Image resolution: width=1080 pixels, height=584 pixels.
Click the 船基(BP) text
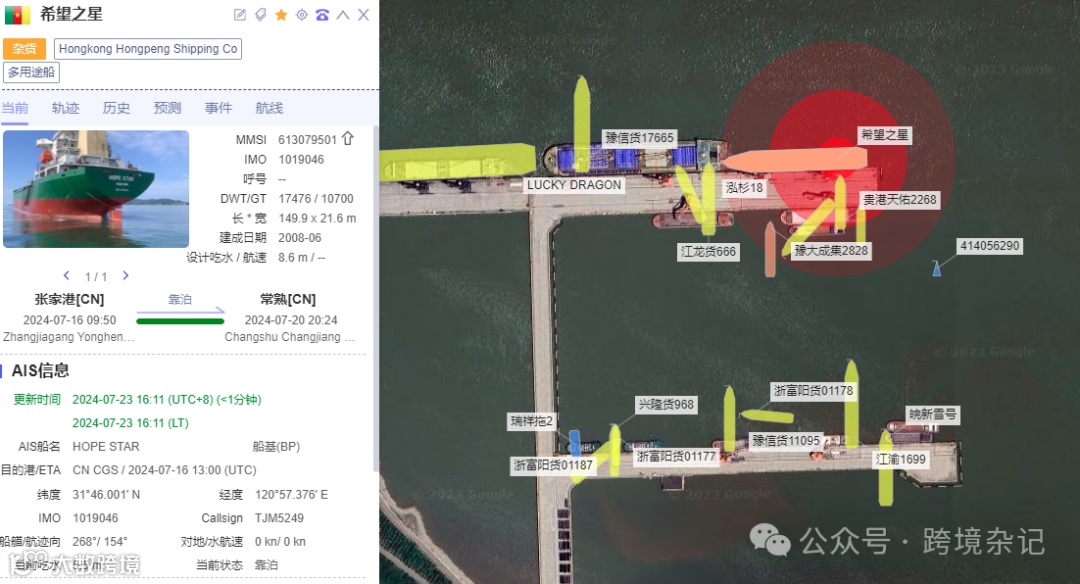coord(276,446)
